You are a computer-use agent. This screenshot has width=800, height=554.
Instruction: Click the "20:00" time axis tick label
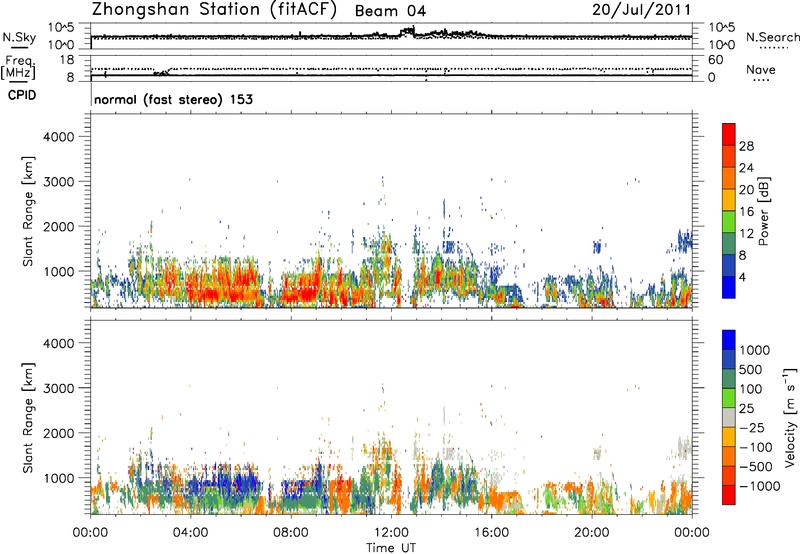pos(591,533)
